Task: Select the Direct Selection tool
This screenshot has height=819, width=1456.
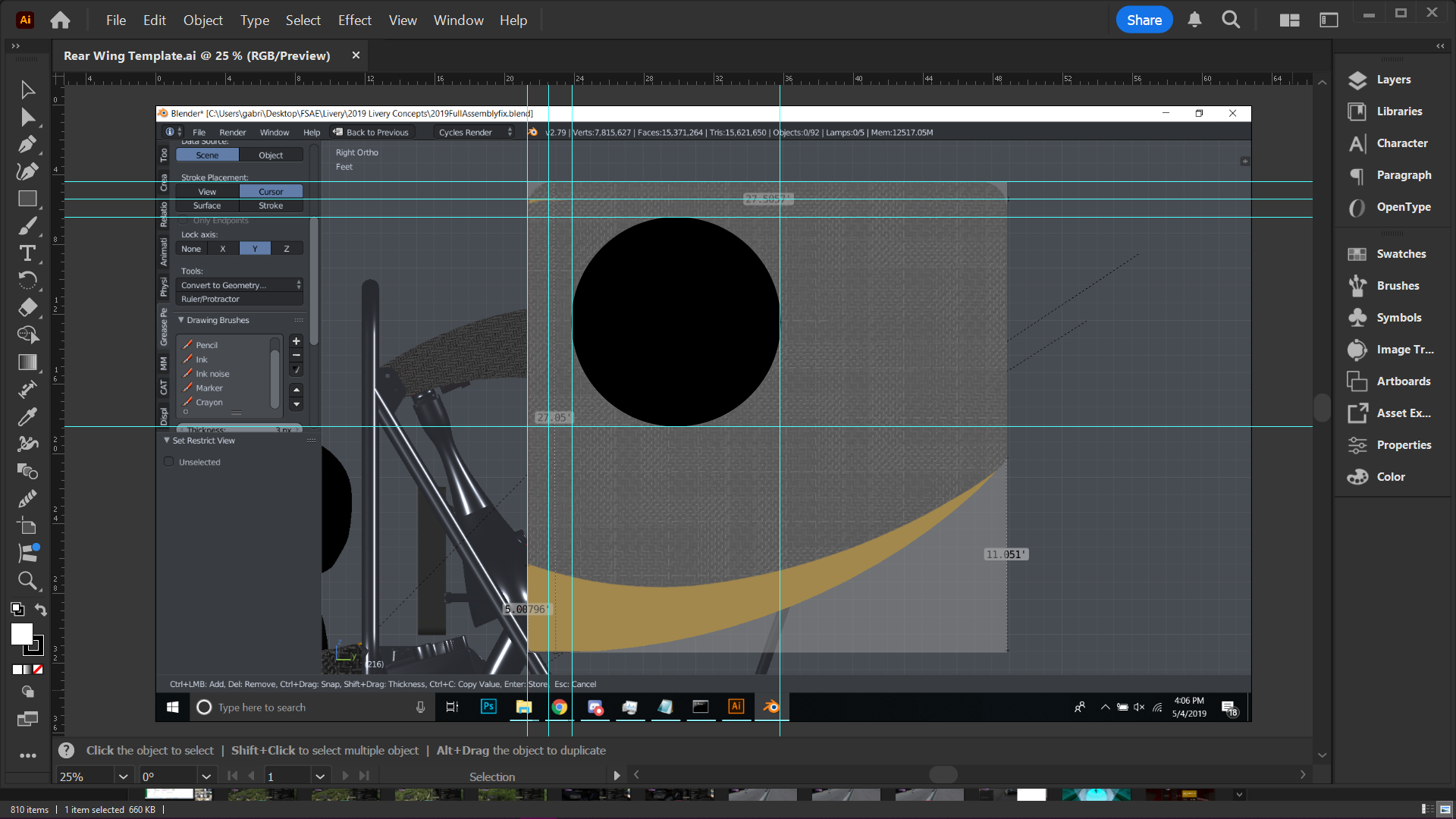Action: [27, 118]
